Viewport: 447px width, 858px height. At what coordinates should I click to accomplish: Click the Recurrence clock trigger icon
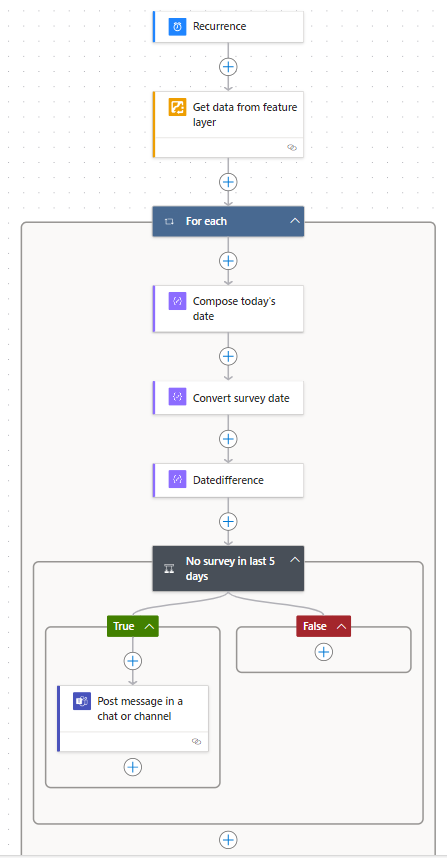coord(177,26)
